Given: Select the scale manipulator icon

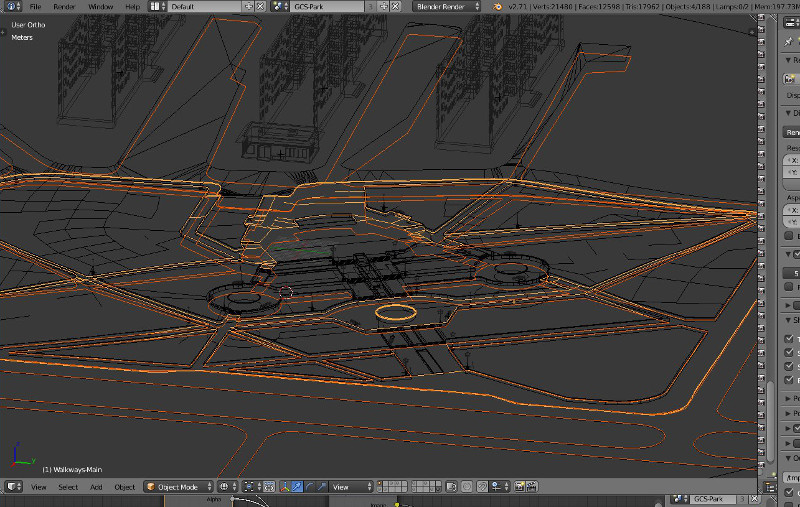Looking at the screenshot, I should pyautogui.click(x=321, y=487).
